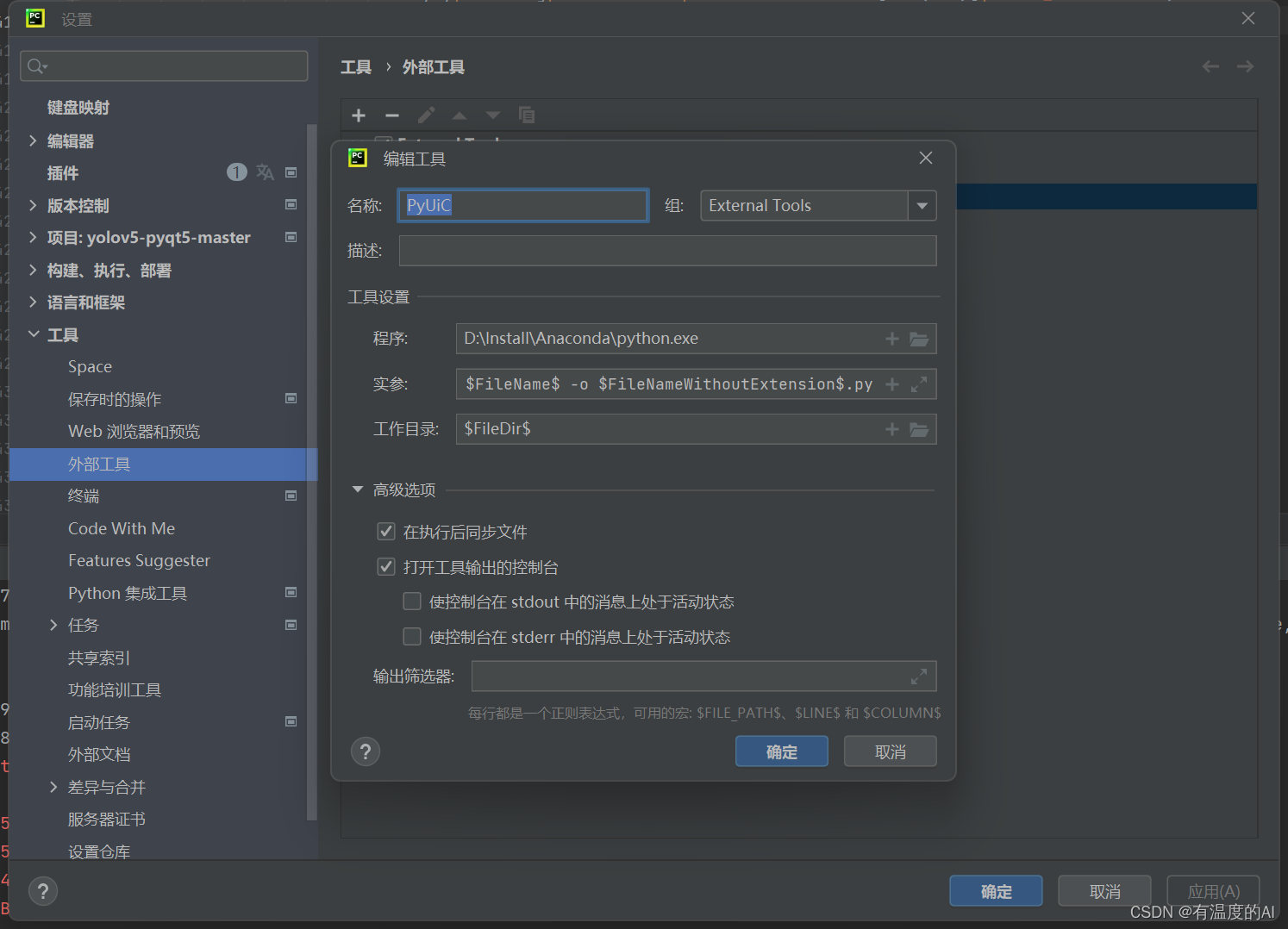Click project-level marker icon beside 保存时的操作
Viewport: 1288px width, 929px height.
291,398
